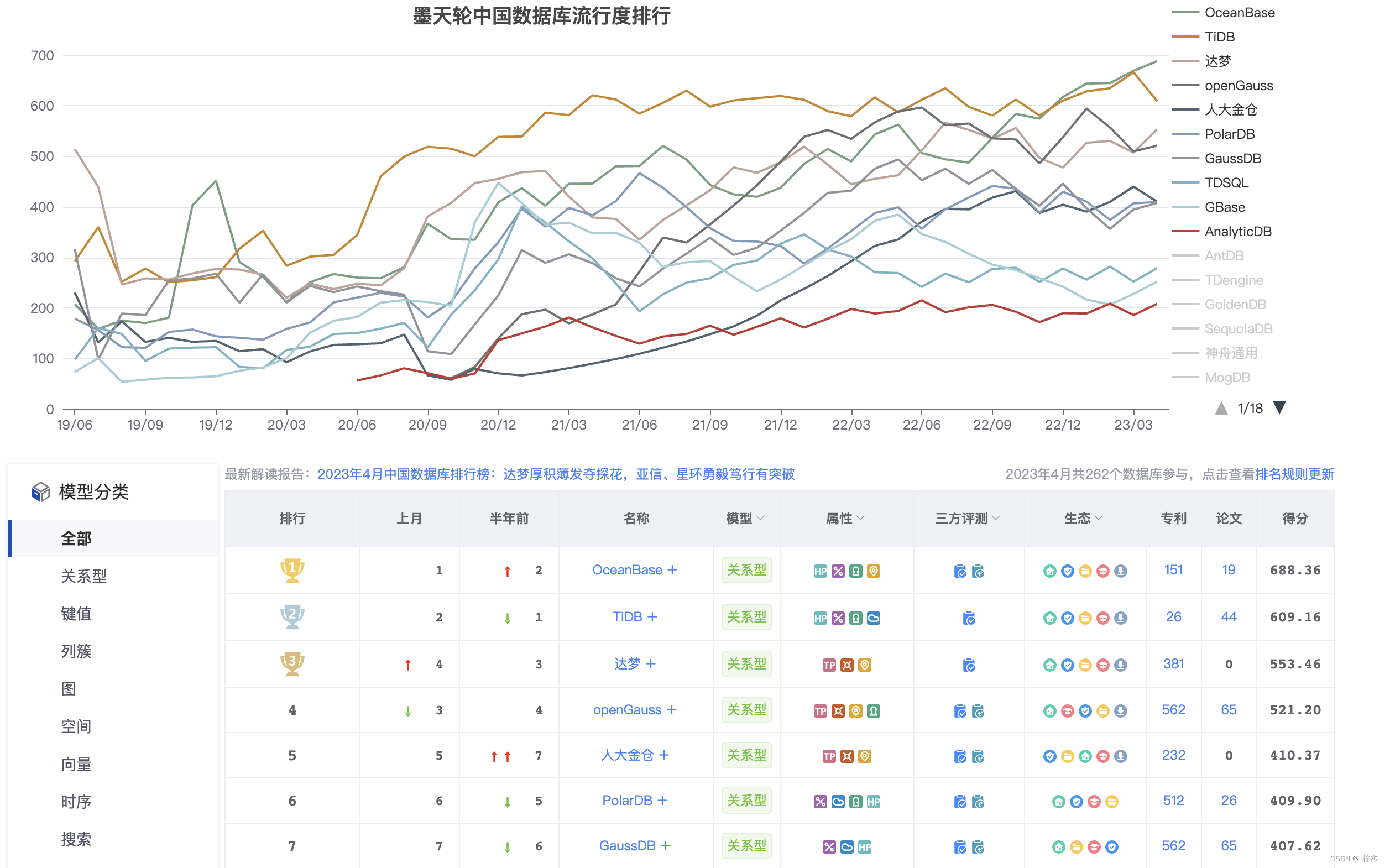Click the cube icon beside 模型分类
Screen dimensions: 1390x868
coord(41,492)
